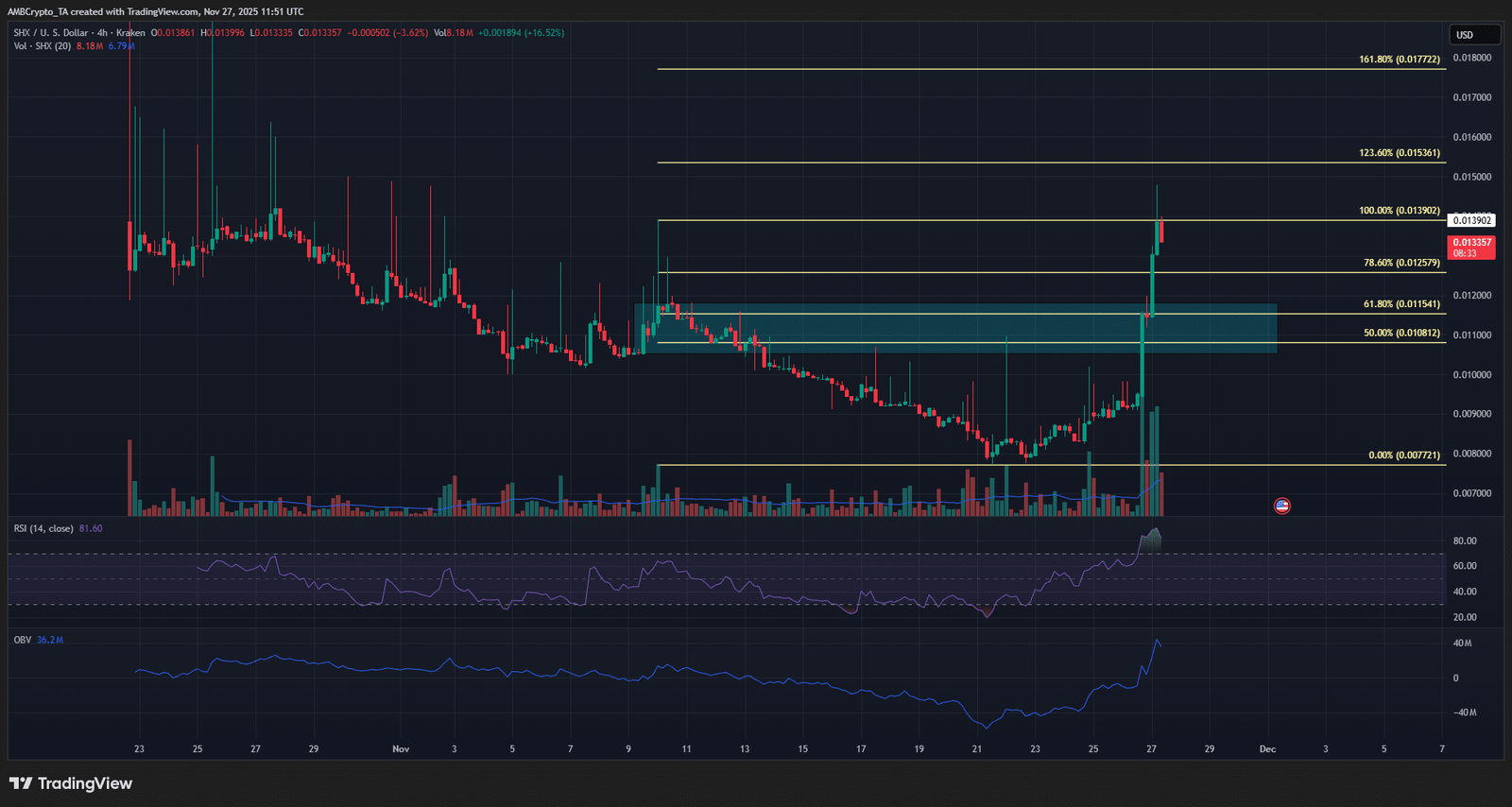Click the low value L0.013335 in legend
The image size is (1512, 807).
click(x=271, y=33)
